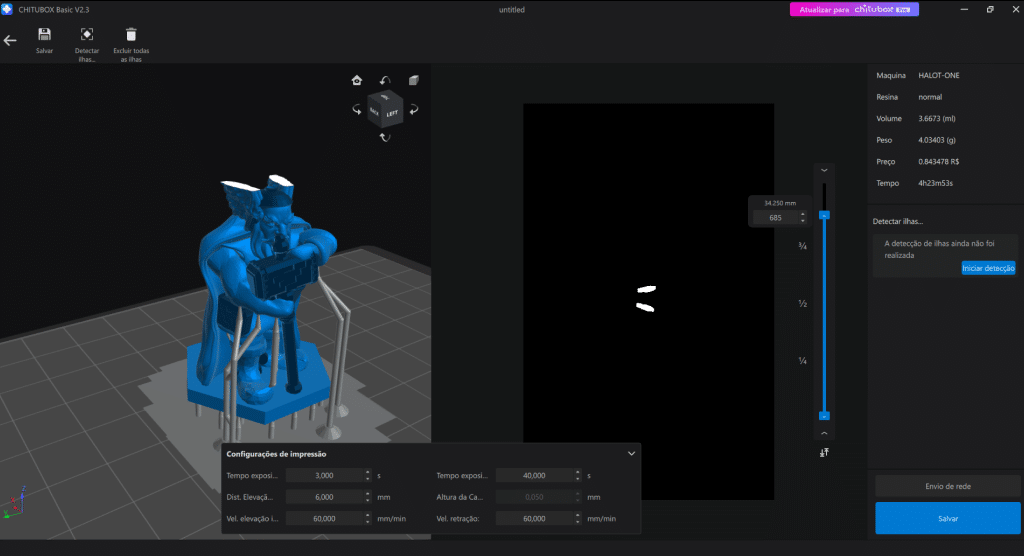Select the LEFT face of view cube
Viewport: 1024px width, 556px height.
[x=392, y=114]
